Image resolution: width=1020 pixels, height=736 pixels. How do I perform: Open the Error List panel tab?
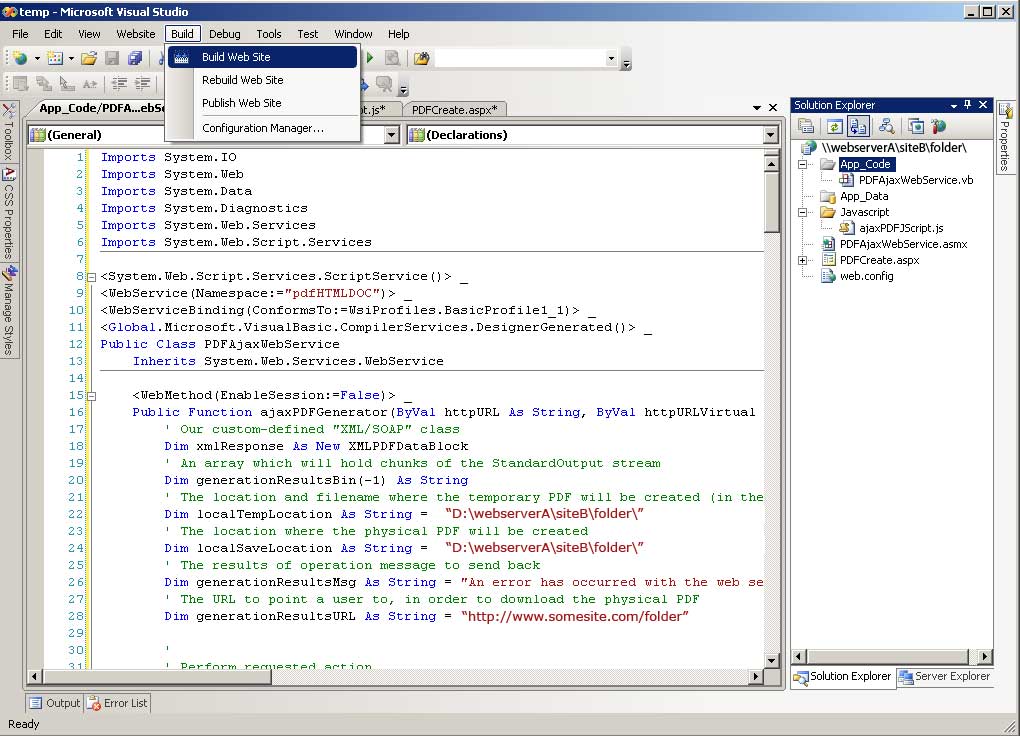tap(117, 703)
